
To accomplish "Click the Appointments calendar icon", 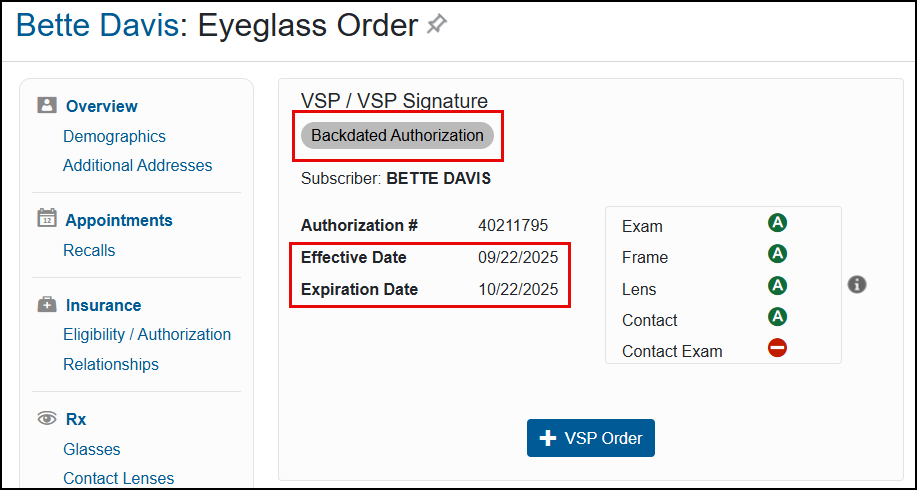I will (x=47, y=219).
